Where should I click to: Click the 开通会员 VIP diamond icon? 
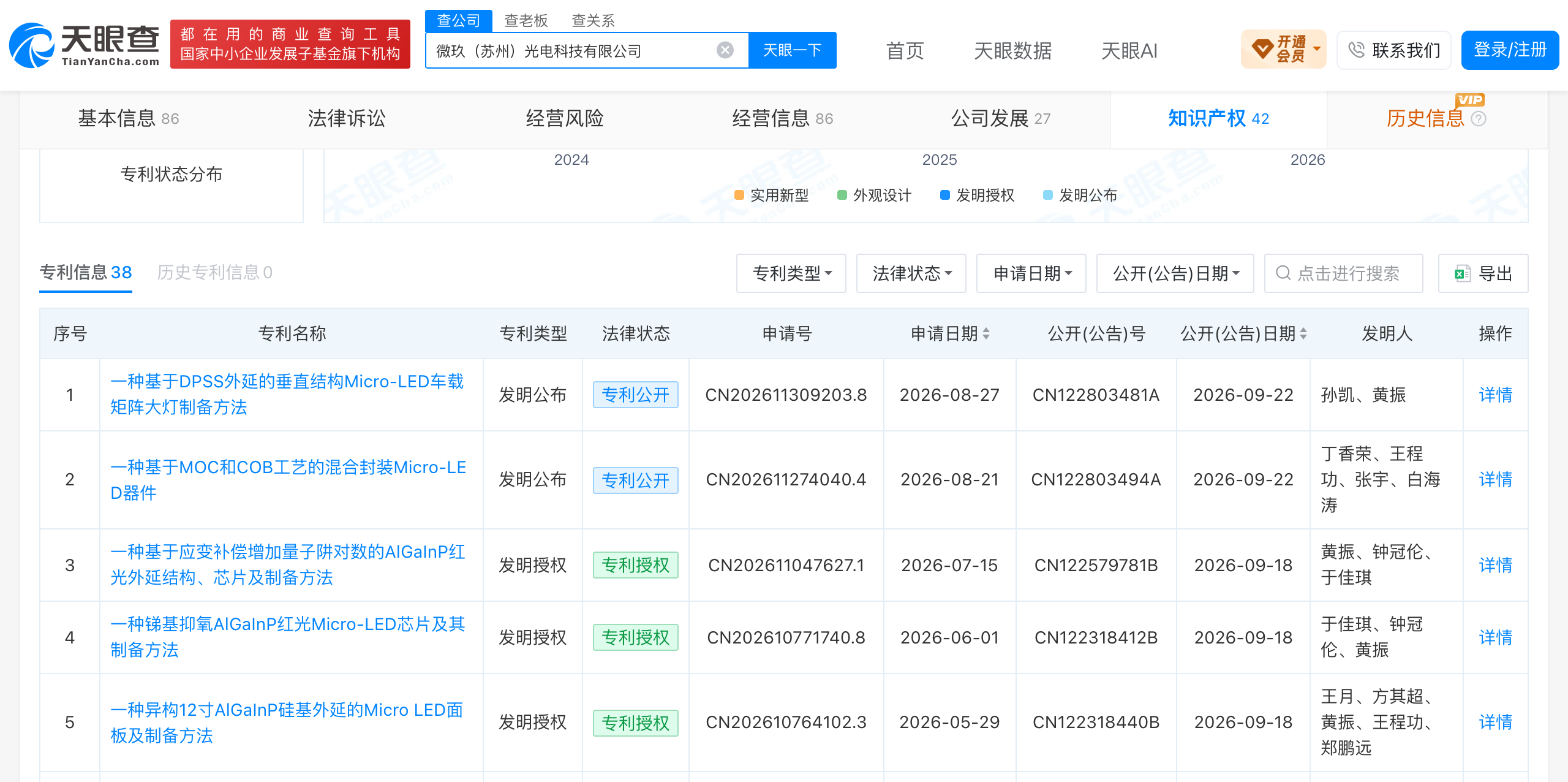[x=1262, y=49]
